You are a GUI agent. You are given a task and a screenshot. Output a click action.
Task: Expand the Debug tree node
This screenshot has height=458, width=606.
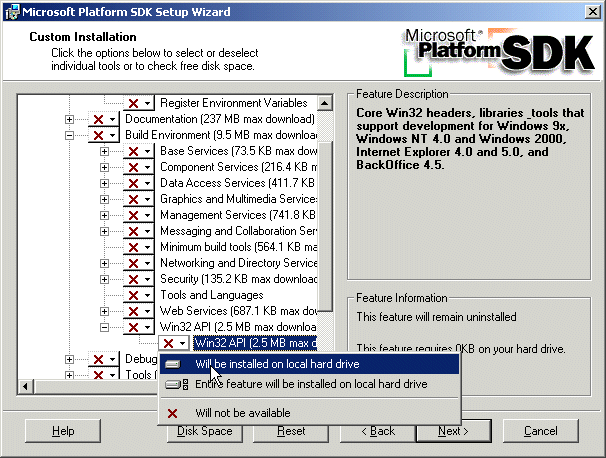tap(69, 359)
